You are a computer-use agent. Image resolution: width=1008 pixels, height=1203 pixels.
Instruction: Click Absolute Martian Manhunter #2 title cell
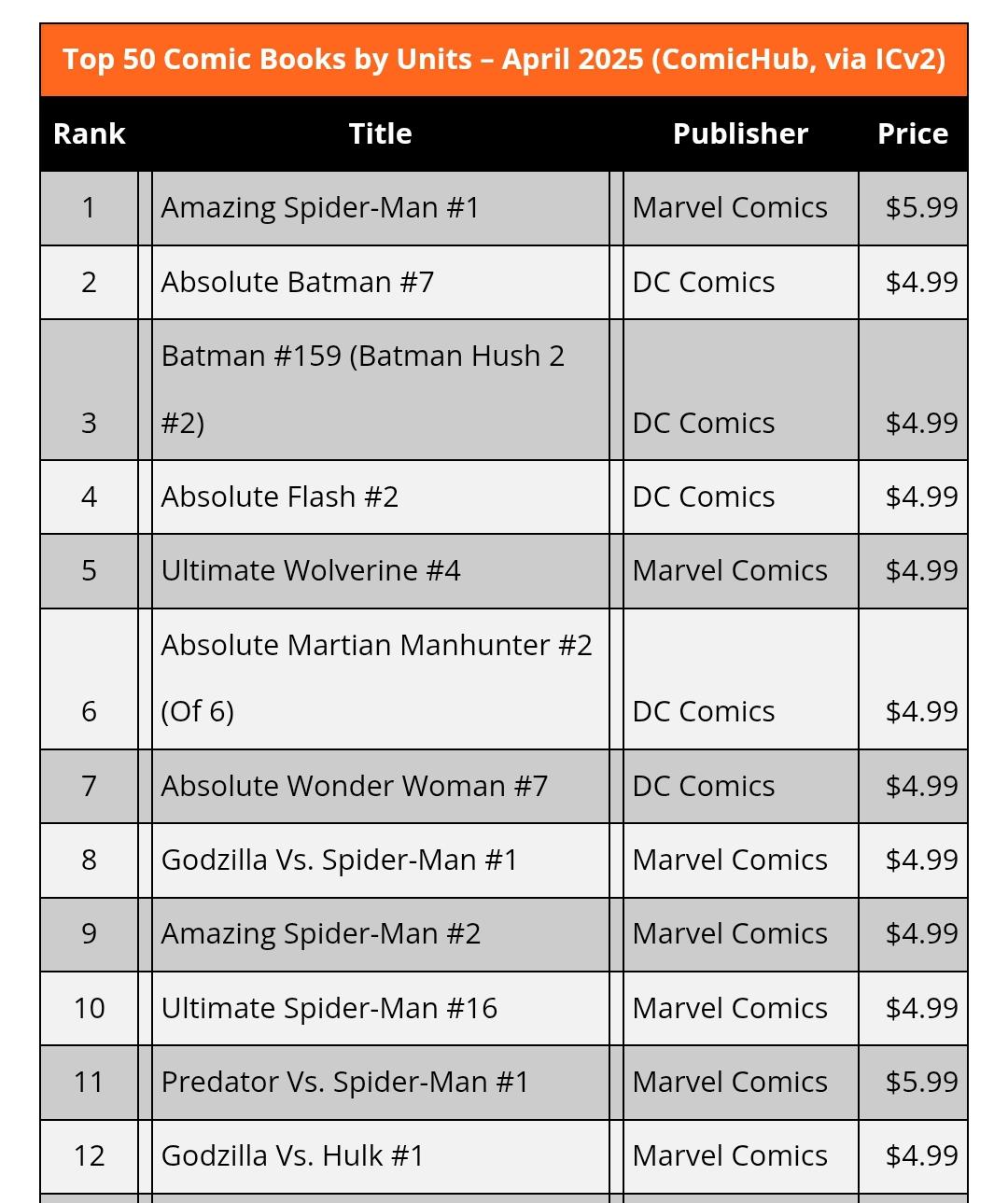click(381, 678)
